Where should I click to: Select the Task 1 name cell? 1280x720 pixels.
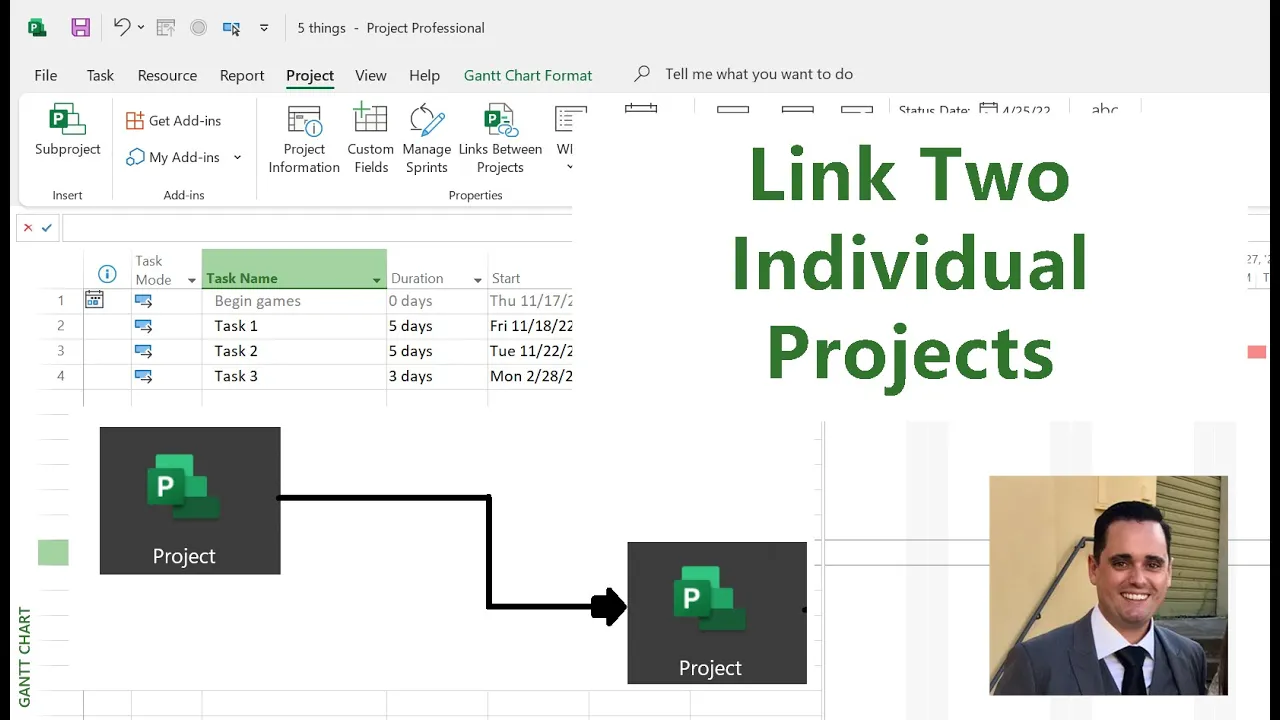coord(294,326)
